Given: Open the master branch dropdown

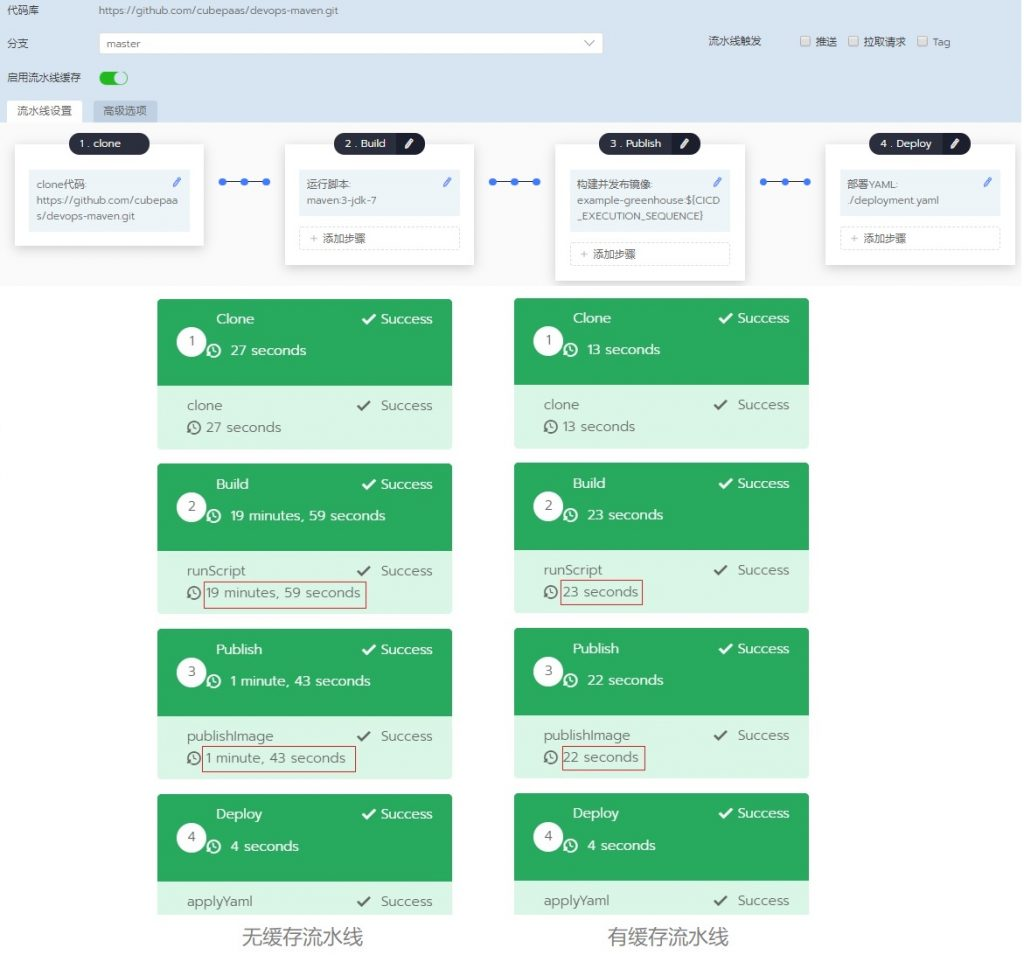Looking at the screenshot, I should tap(351, 44).
